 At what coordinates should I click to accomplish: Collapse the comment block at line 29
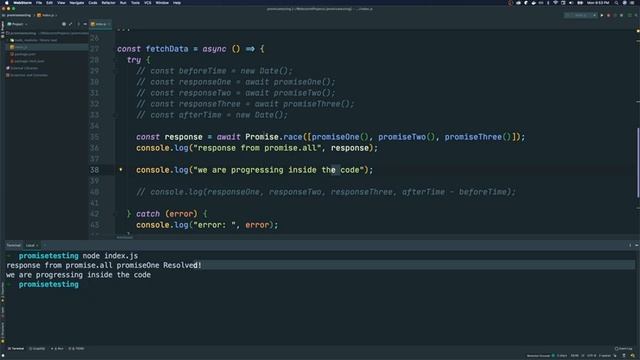[x=115, y=71]
